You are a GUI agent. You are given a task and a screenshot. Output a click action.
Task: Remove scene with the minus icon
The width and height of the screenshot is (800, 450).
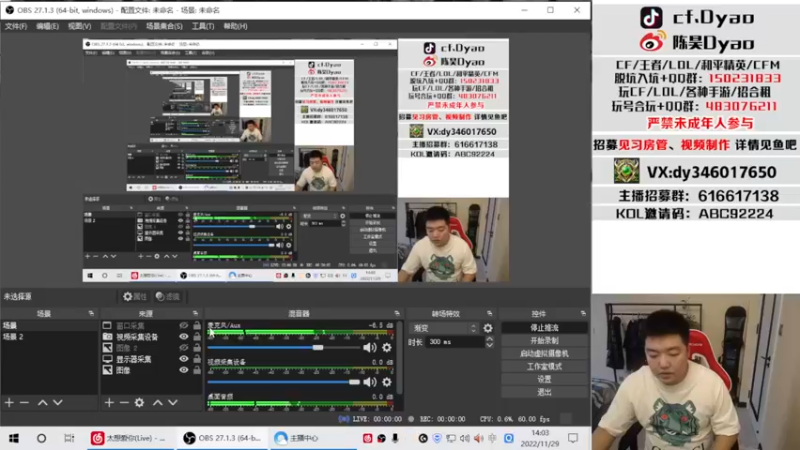coord(24,403)
